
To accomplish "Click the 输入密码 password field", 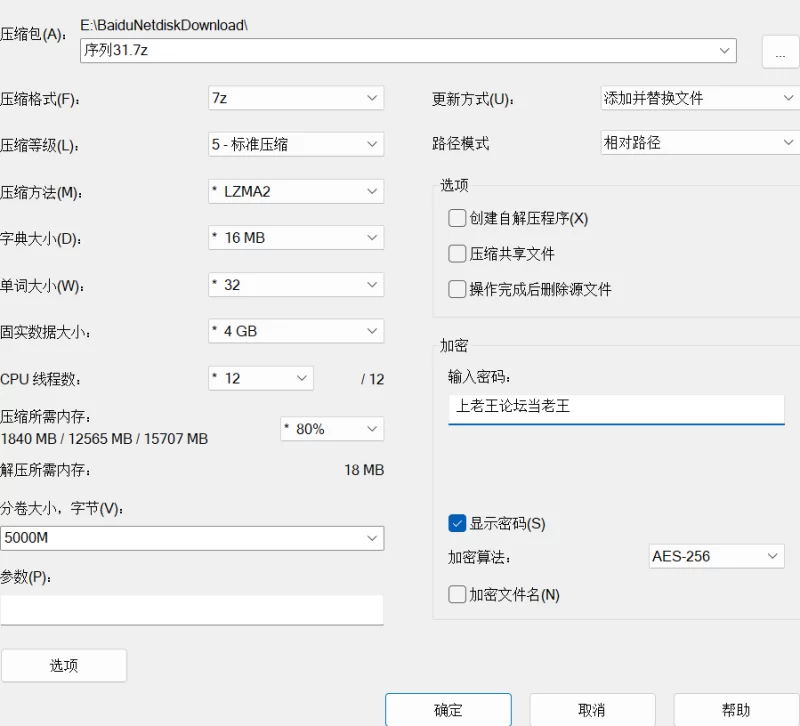I will click(616, 409).
